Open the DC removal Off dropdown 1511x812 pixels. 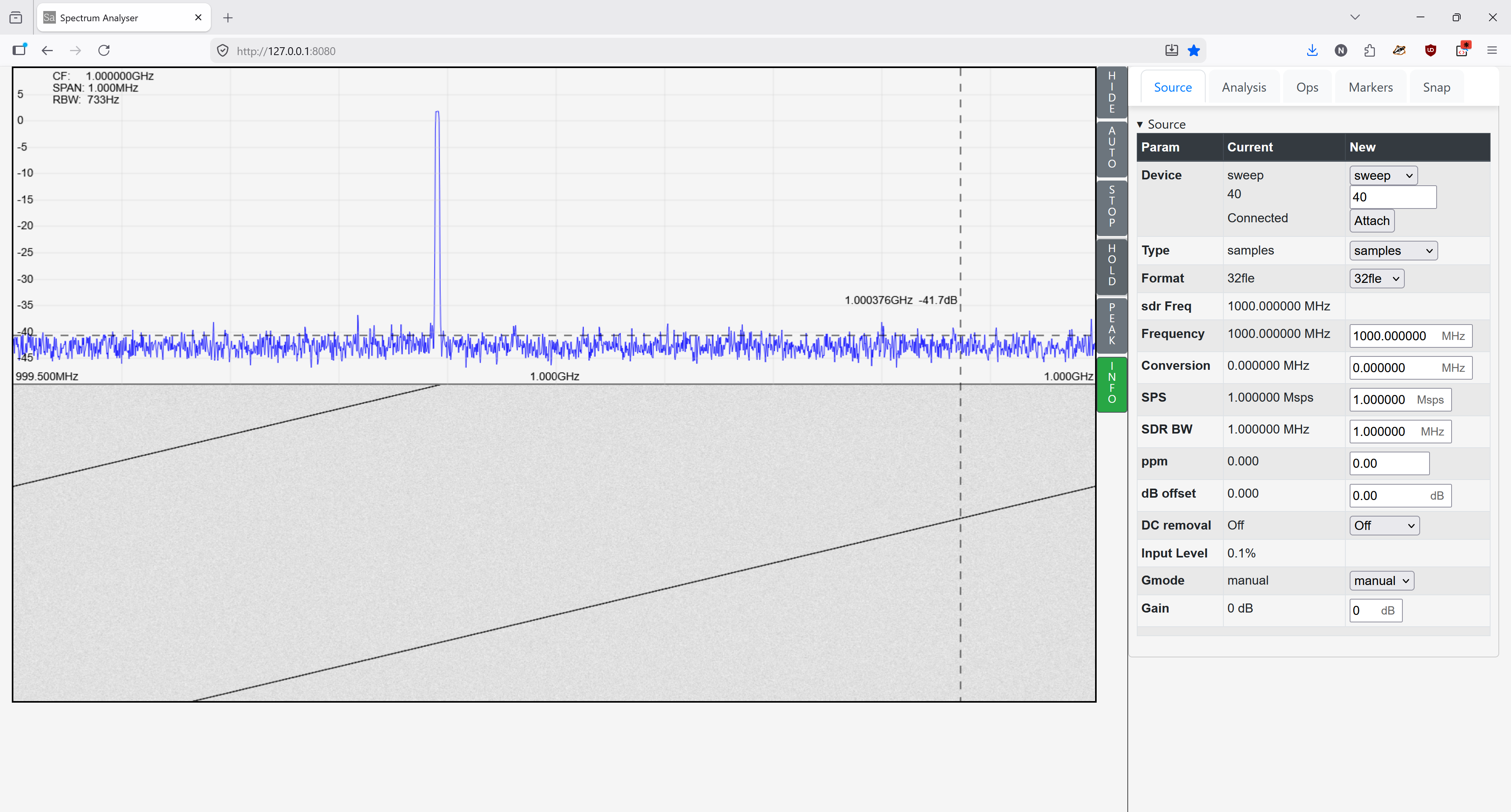pos(1384,526)
